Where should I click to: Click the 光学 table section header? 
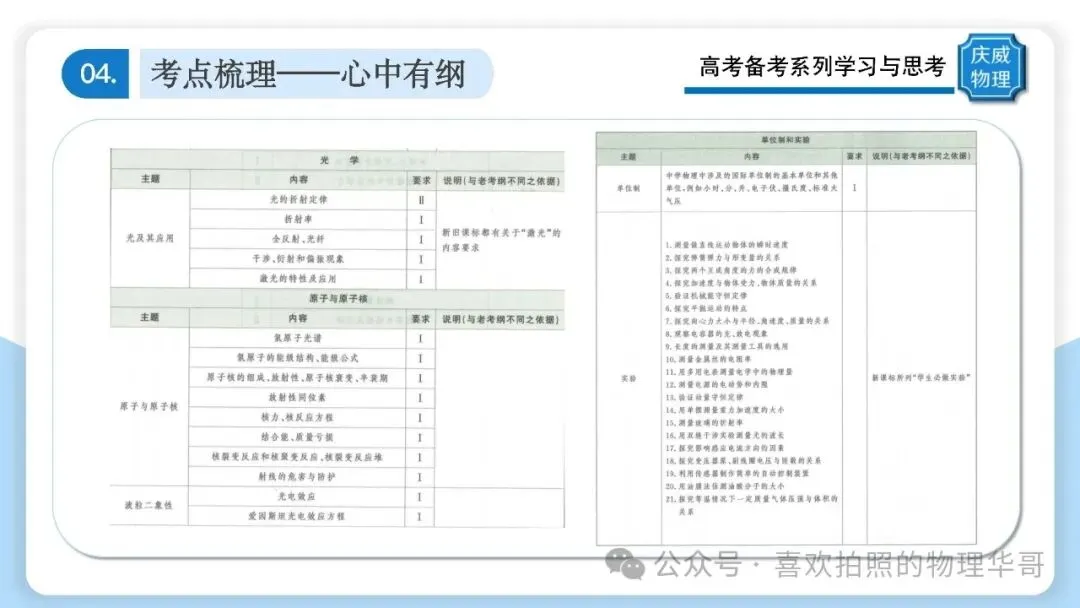(x=338, y=160)
